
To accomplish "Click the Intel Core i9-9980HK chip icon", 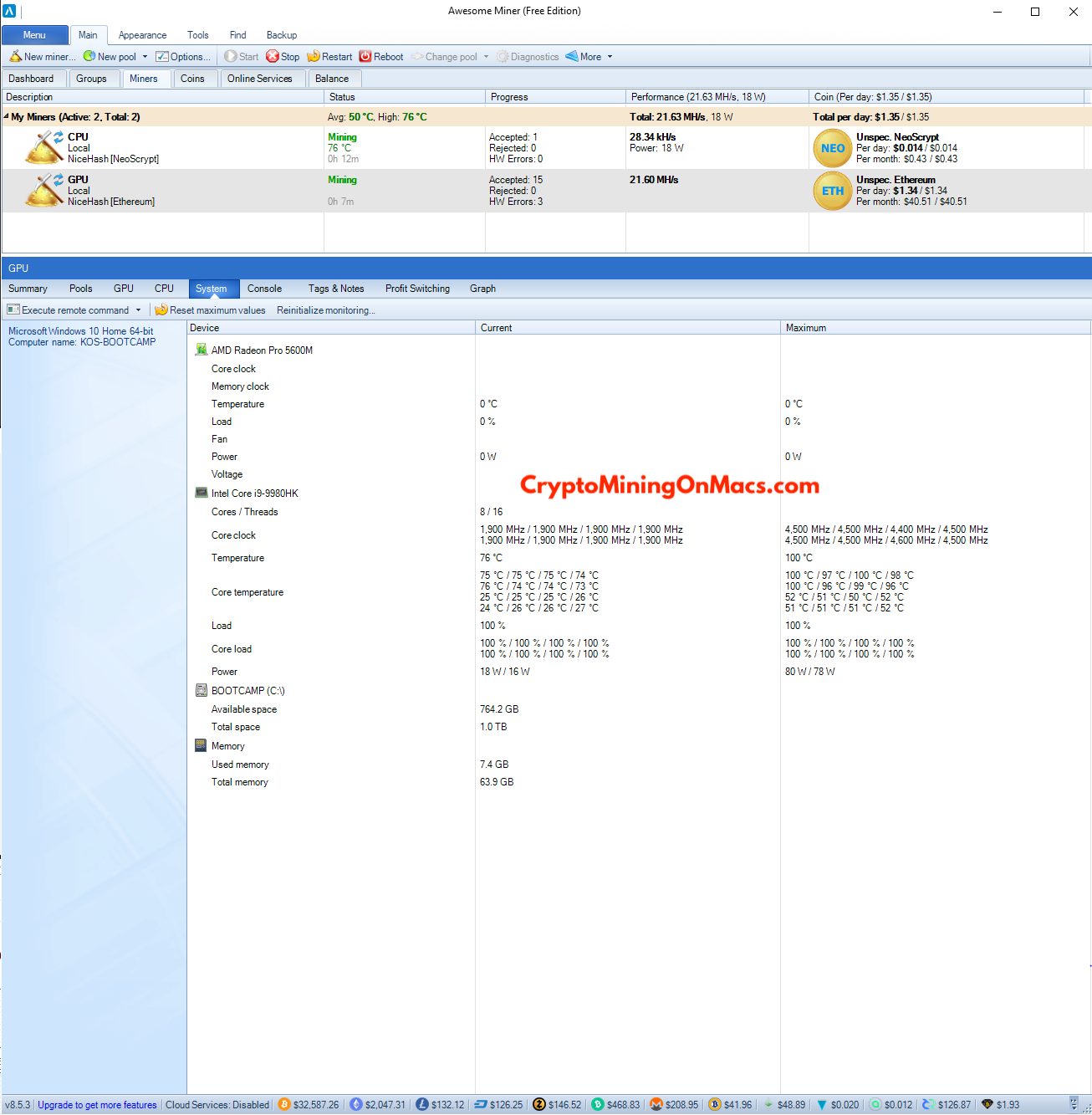I will click(201, 493).
